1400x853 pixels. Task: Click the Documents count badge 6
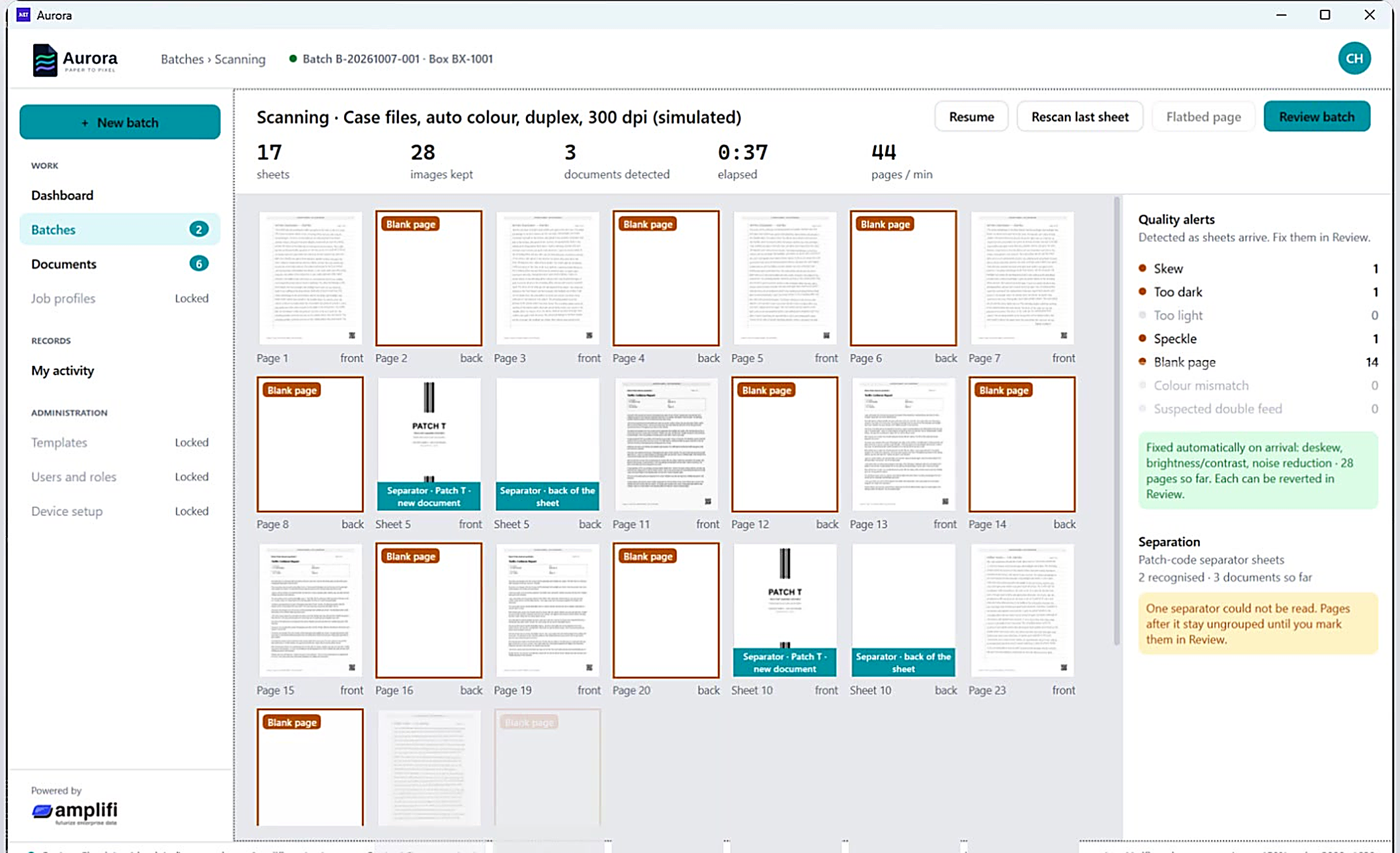199,263
